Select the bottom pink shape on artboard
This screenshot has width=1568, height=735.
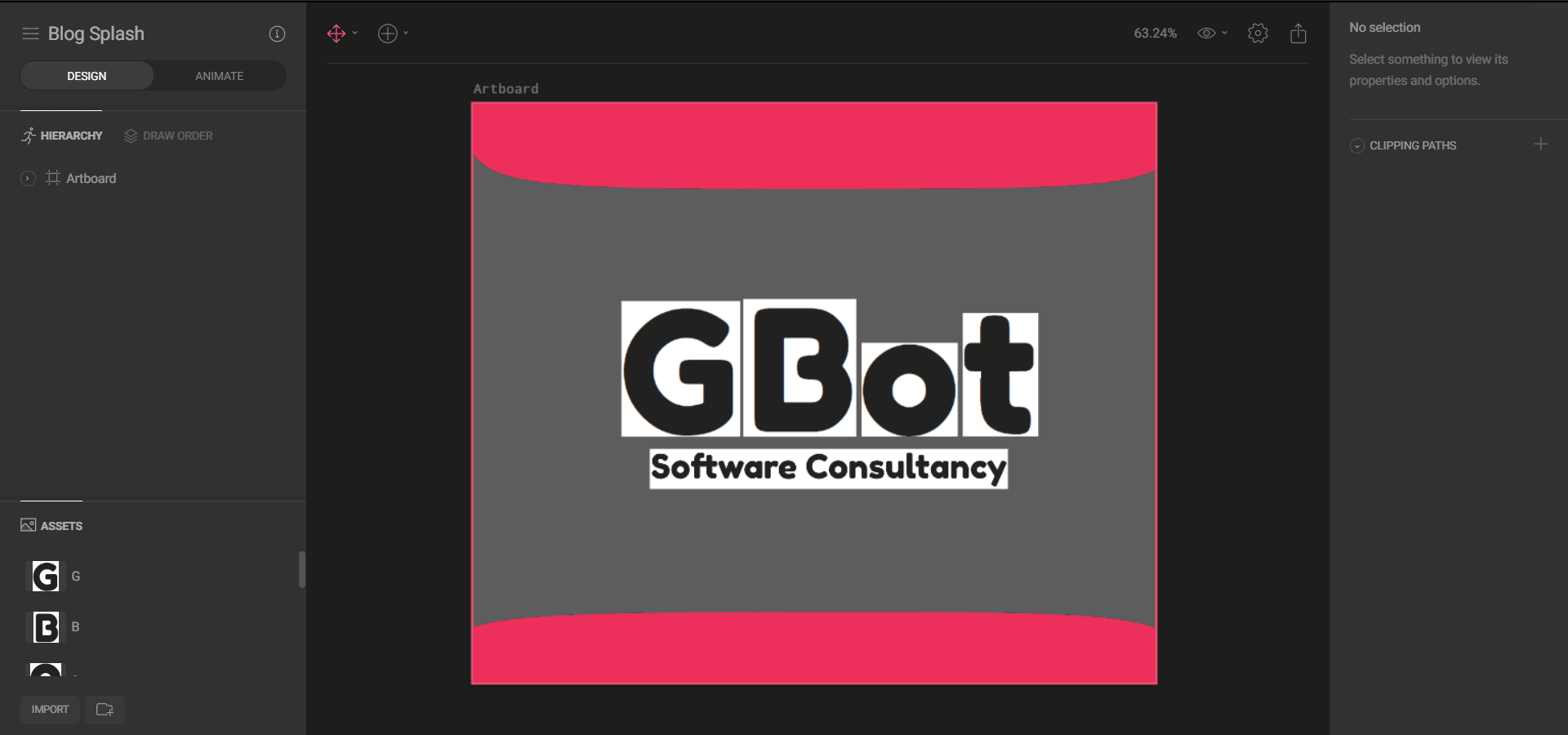tap(814, 649)
